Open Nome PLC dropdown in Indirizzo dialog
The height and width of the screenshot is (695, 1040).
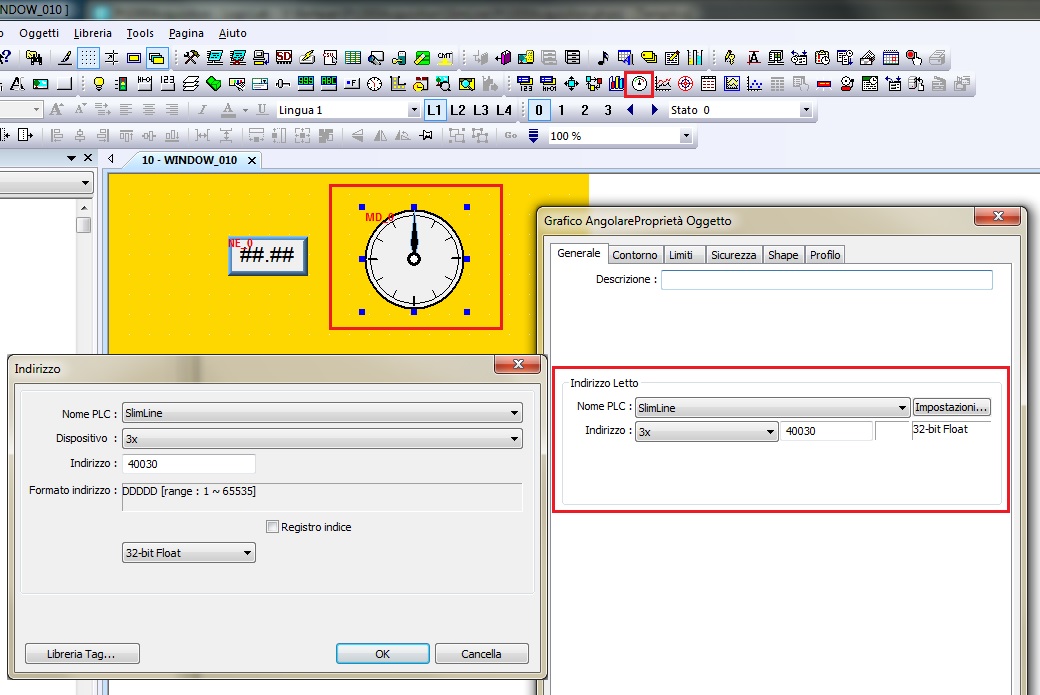pos(322,412)
